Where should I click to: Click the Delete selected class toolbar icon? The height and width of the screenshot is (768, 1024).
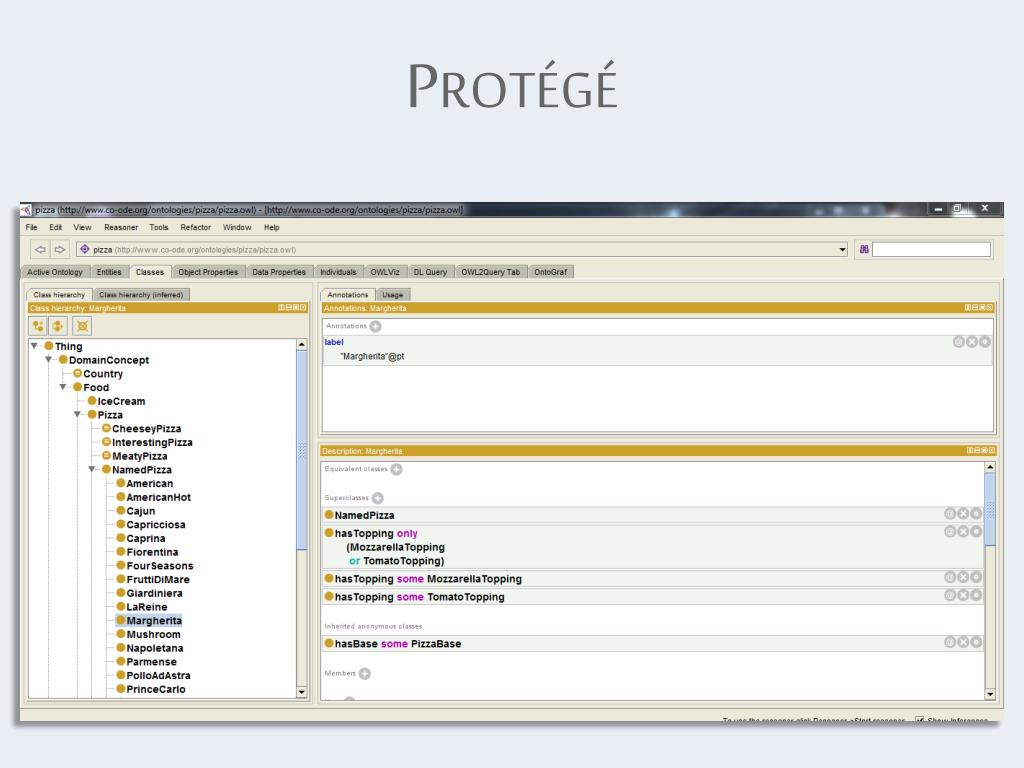click(x=82, y=326)
